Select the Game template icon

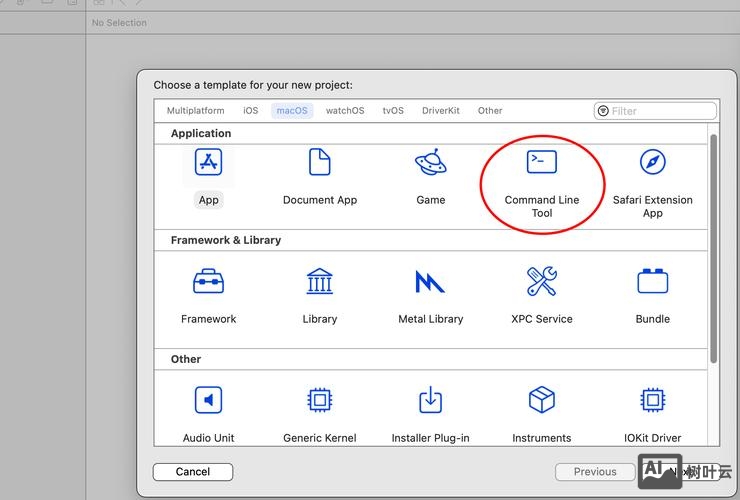430,163
